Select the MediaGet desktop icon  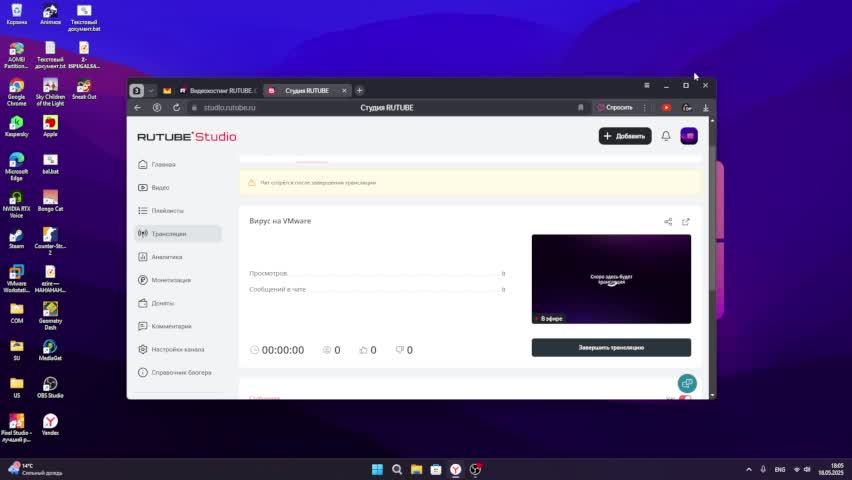pos(50,351)
